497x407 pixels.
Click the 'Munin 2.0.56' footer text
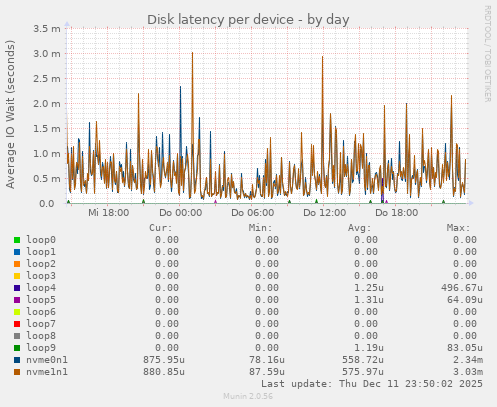pos(248,396)
